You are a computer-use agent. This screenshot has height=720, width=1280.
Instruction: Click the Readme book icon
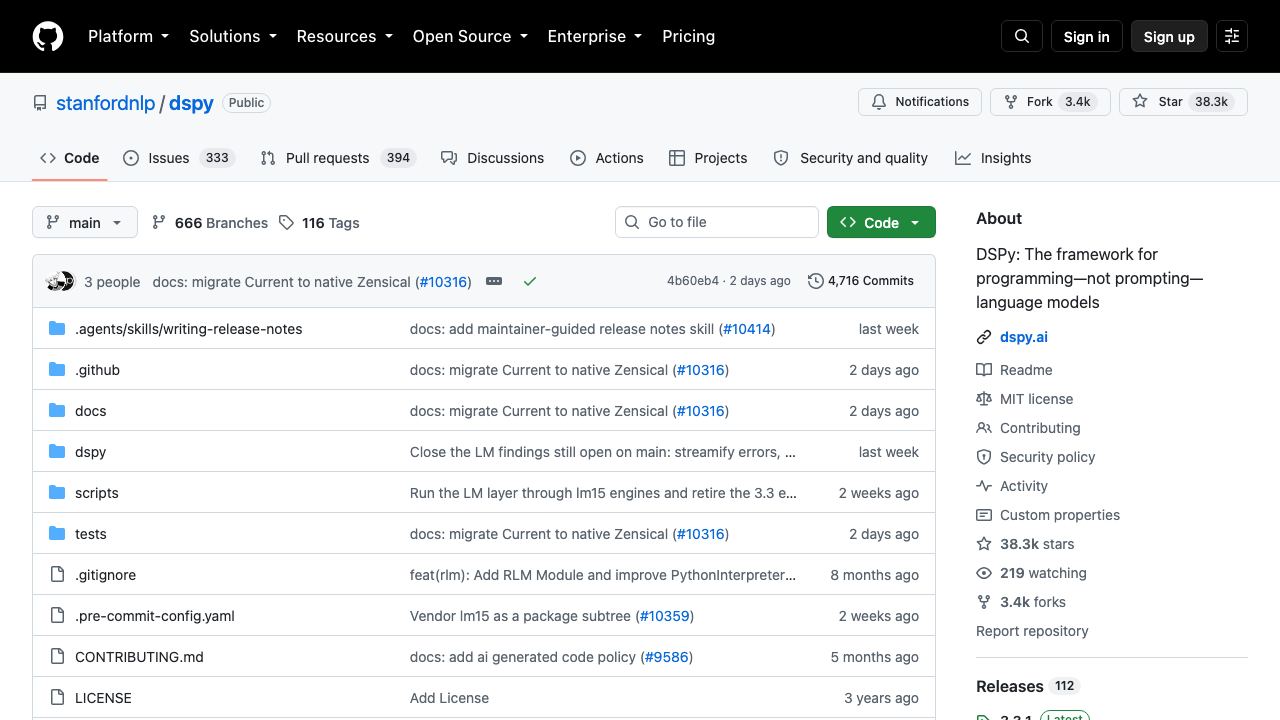coord(984,370)
